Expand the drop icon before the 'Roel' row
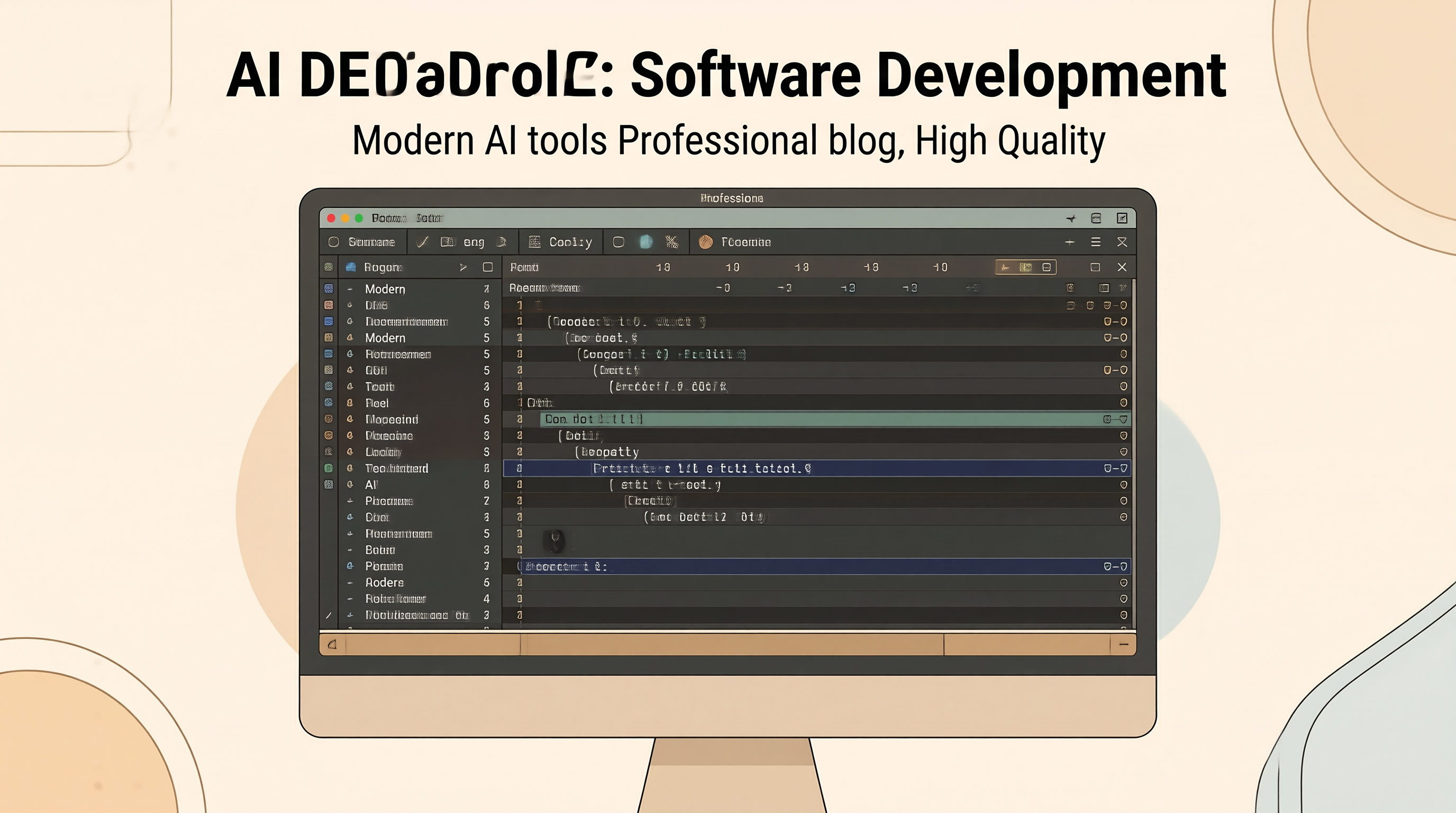1456x813 pixels. (350, 403)
